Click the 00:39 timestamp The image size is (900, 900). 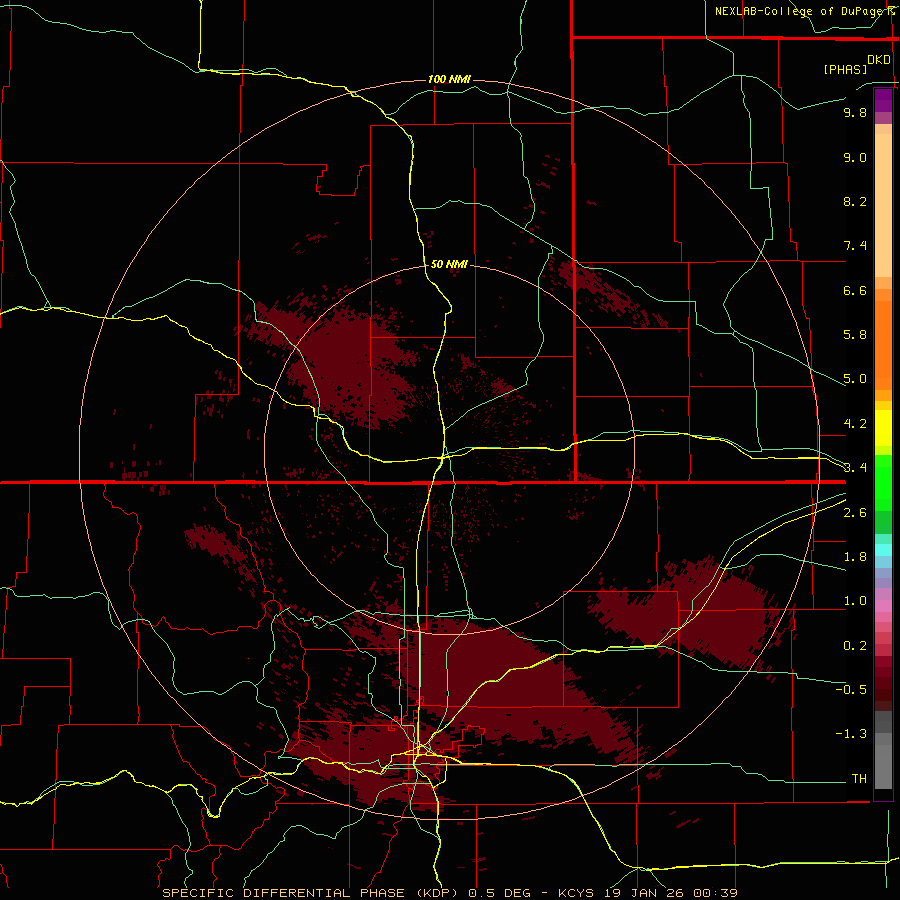715,893
